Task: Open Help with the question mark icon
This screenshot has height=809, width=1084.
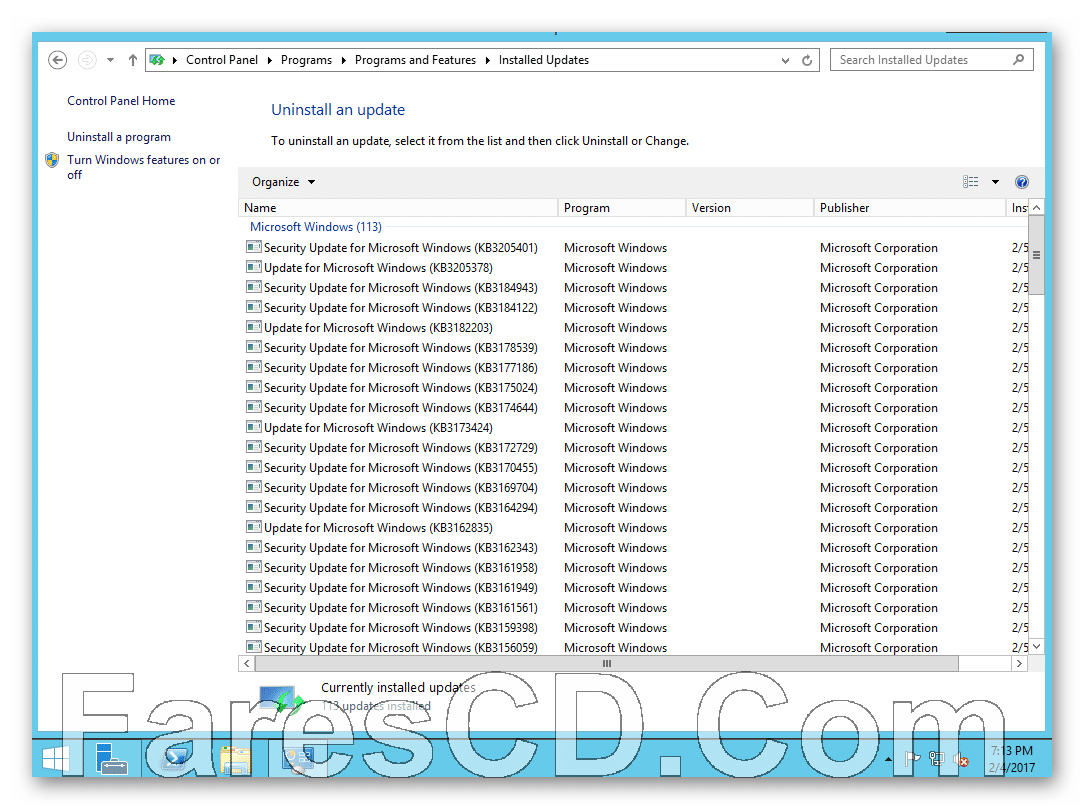Action: point(1022,182)
